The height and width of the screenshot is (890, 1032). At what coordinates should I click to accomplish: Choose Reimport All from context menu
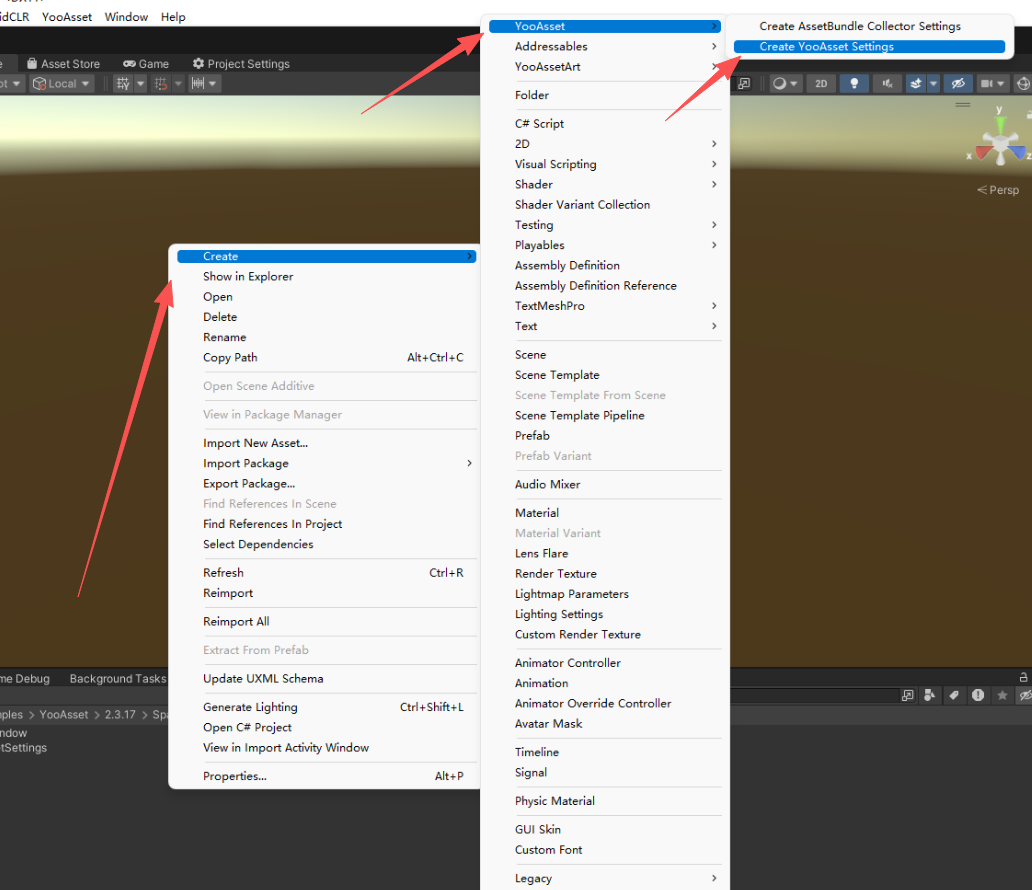(x=326, y=622)
